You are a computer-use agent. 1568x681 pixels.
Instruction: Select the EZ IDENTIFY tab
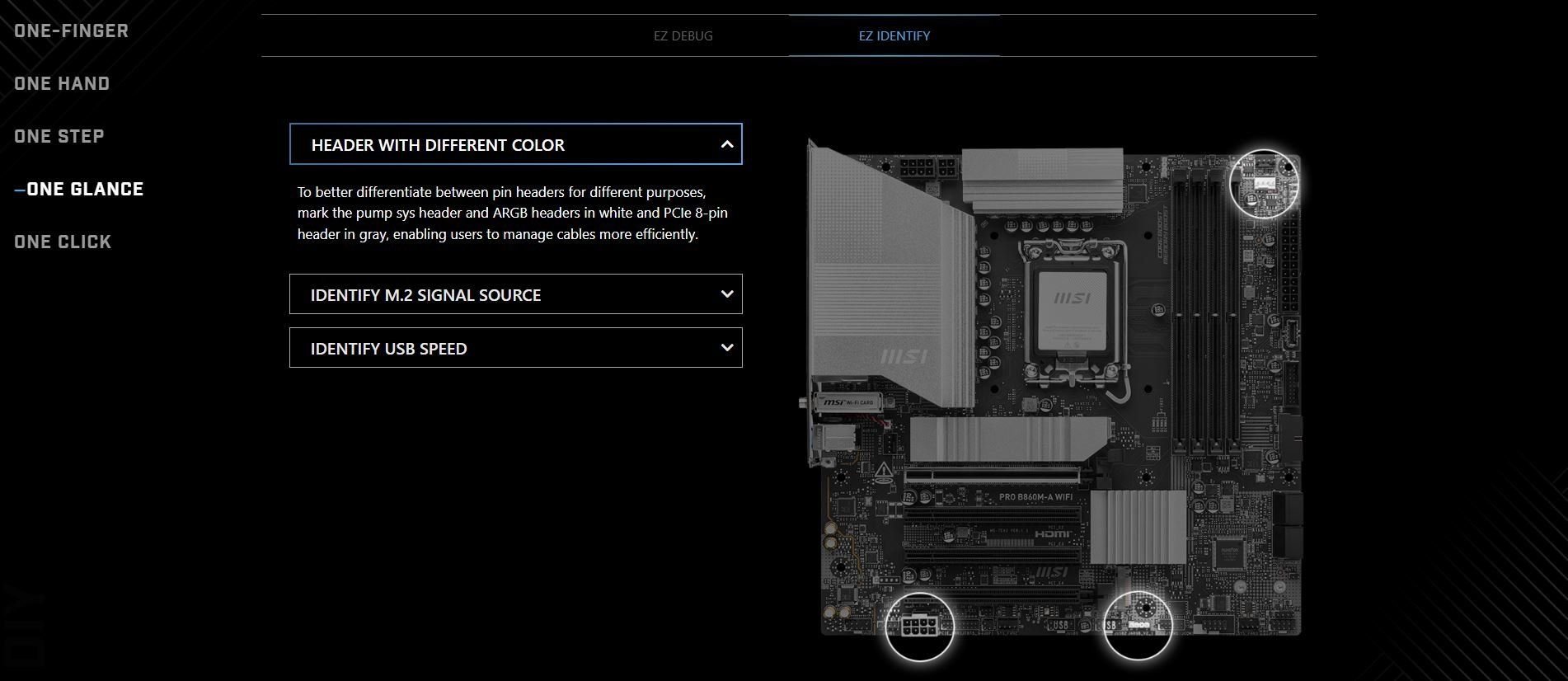click(894, 36)
